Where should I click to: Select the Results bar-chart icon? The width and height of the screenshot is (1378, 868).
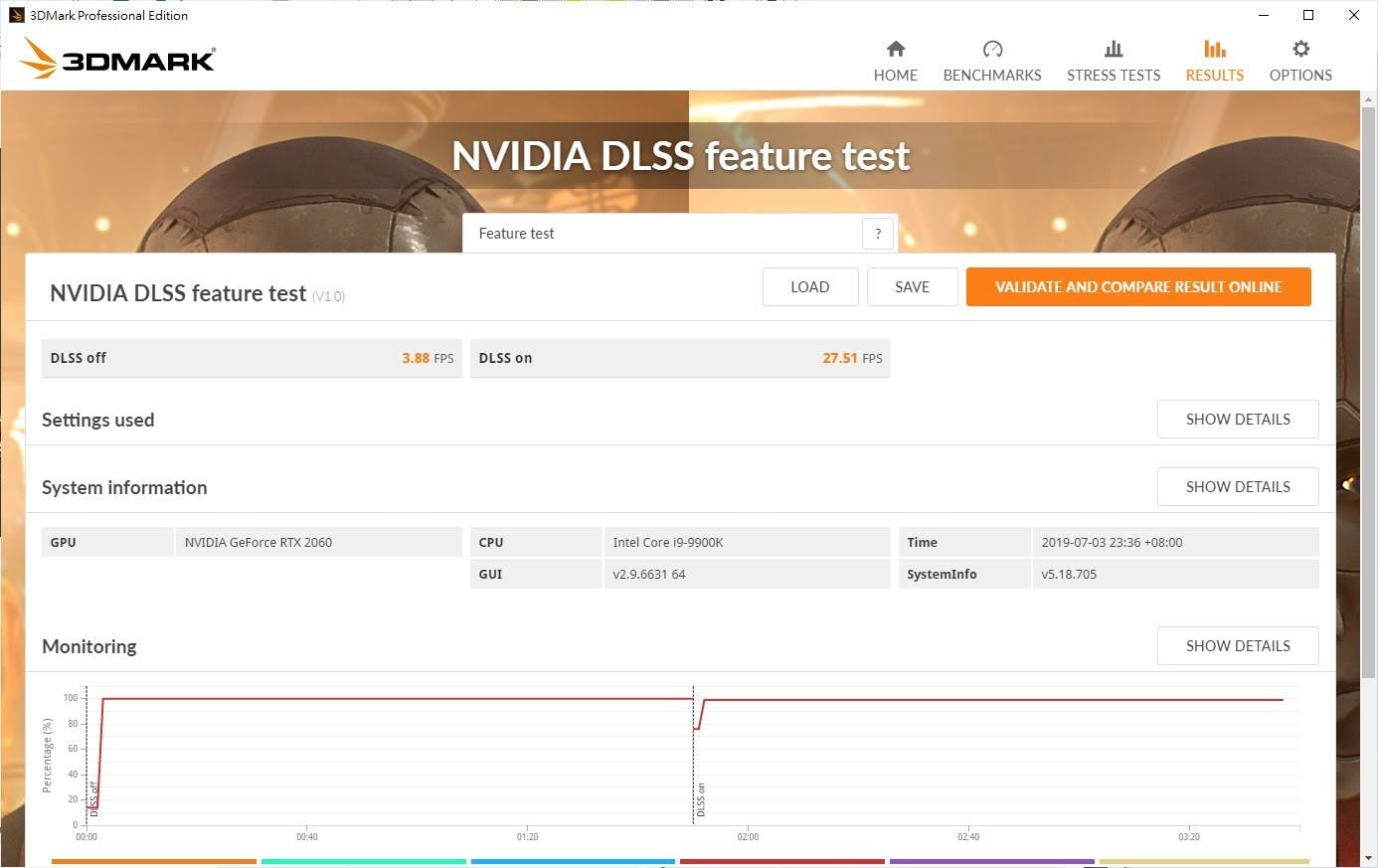(1214, 49)
